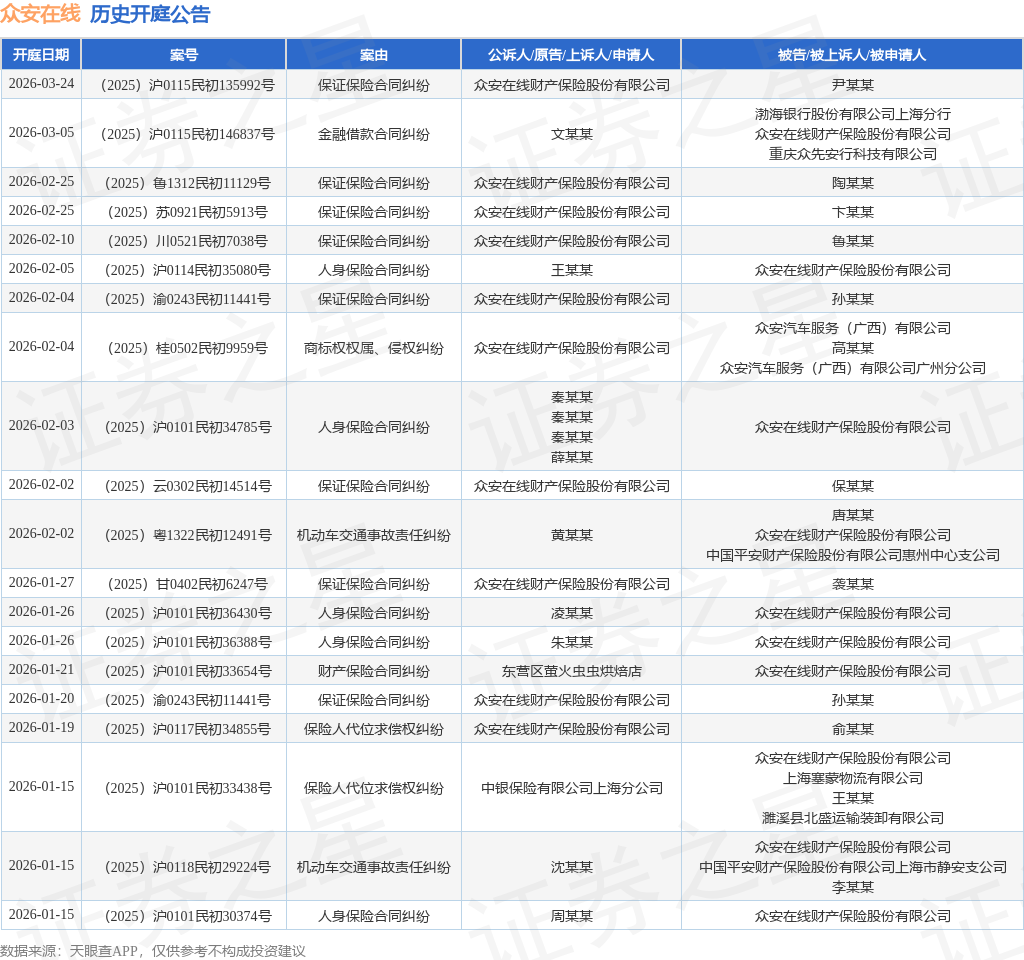The width and height of the screenshot is (1024, 960).
Task: Click 财产保险合同纠纷 cause cell
Action: click(374, 671)
